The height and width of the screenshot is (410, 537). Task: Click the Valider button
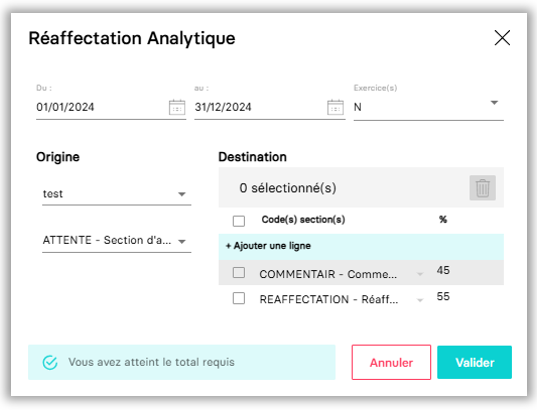pyautogui.click(x=474, y=362)
